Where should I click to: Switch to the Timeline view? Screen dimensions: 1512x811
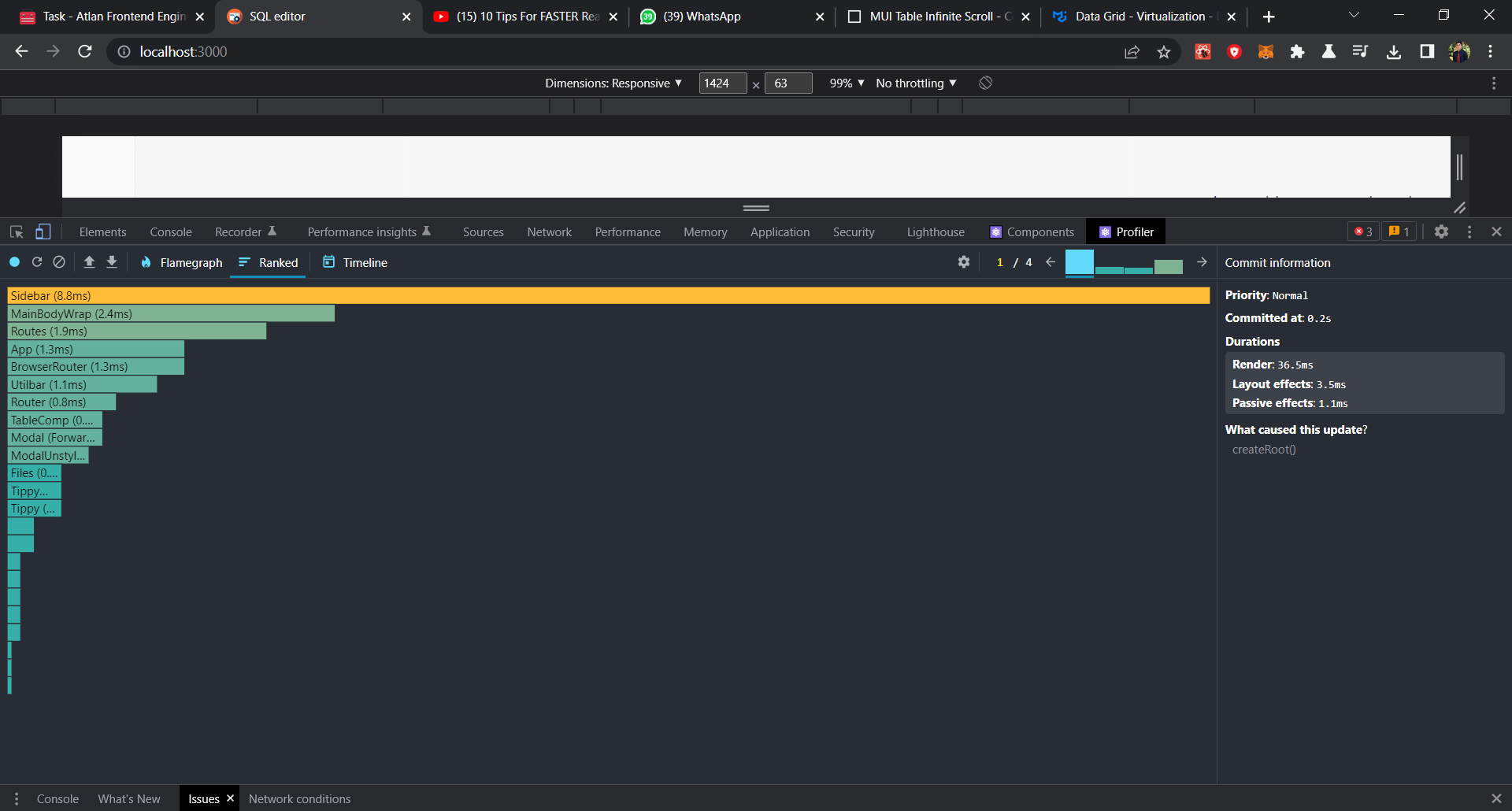pos(355,262)
